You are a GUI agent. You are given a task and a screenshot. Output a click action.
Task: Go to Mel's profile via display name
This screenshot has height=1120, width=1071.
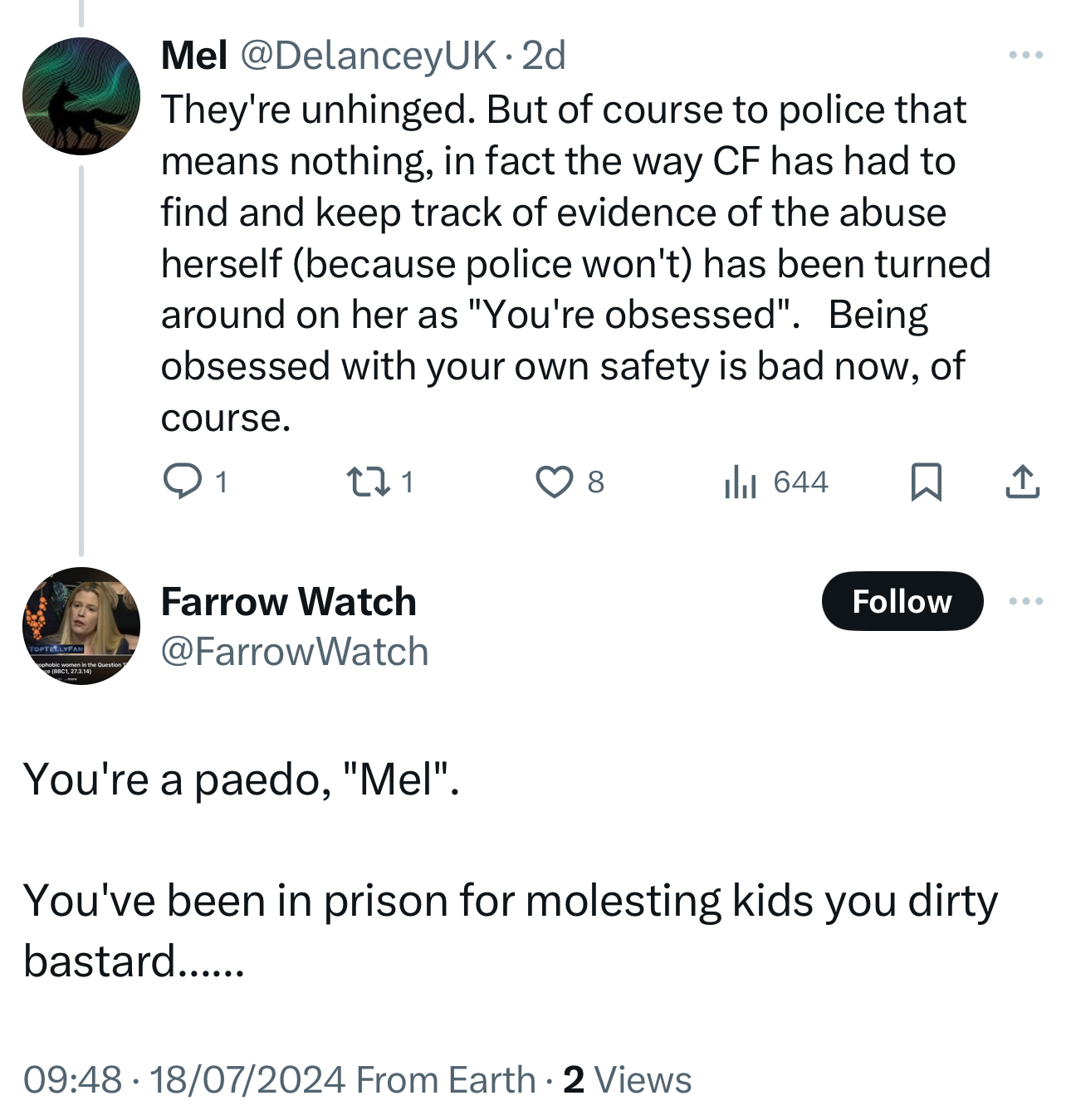click(194, 56)
